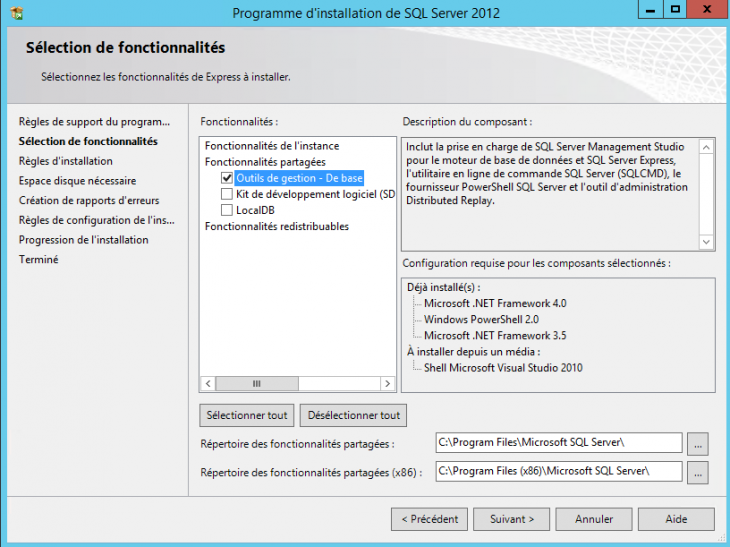Image resolution: width=730 pixels, height=547 pixels.
Task: Click feature list right scroll arrow
Action: pyautogui.click(x=387, y=384)
